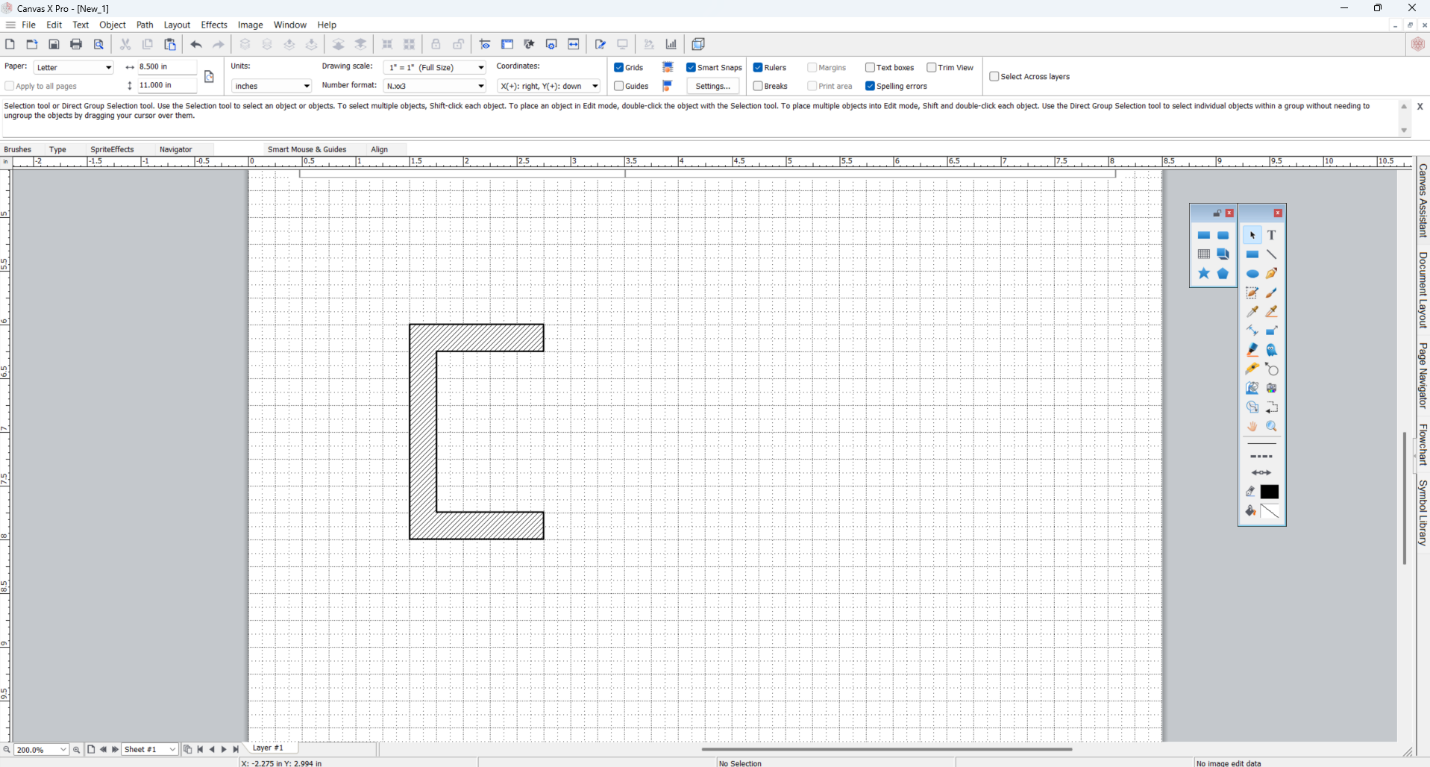
Task: Open the Paper size dropdown
Action: tap(75, 68)
